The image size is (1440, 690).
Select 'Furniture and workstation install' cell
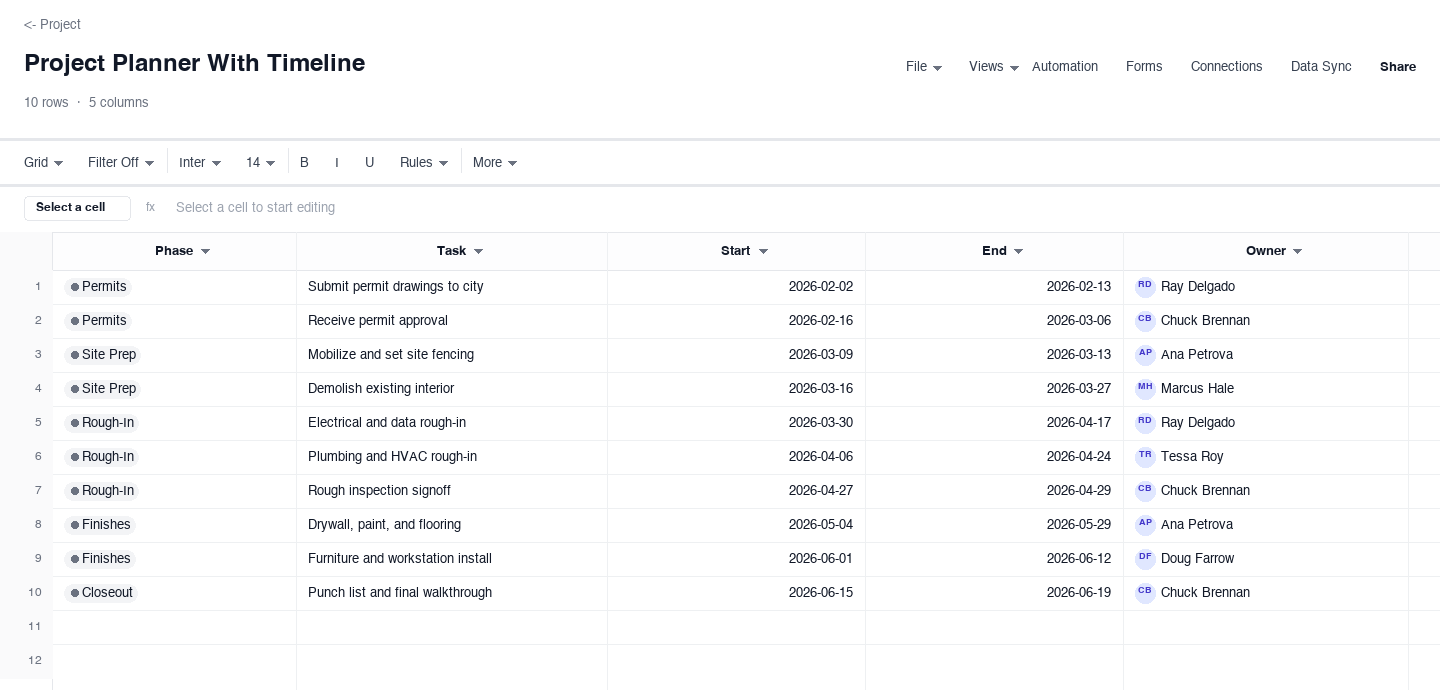click(x=452, y=559)
